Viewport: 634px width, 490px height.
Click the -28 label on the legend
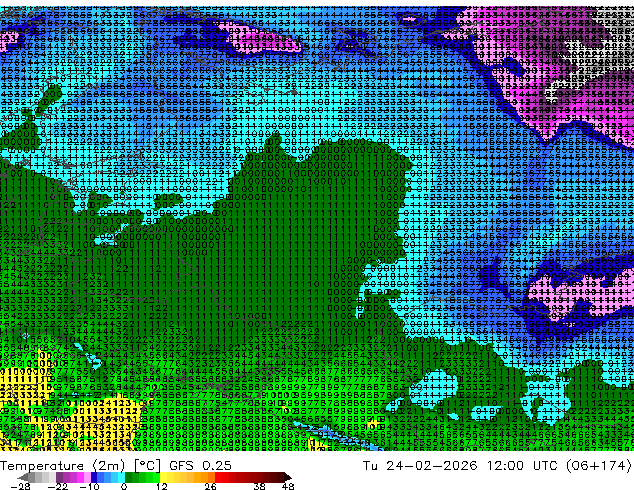(x=21, y=486)
